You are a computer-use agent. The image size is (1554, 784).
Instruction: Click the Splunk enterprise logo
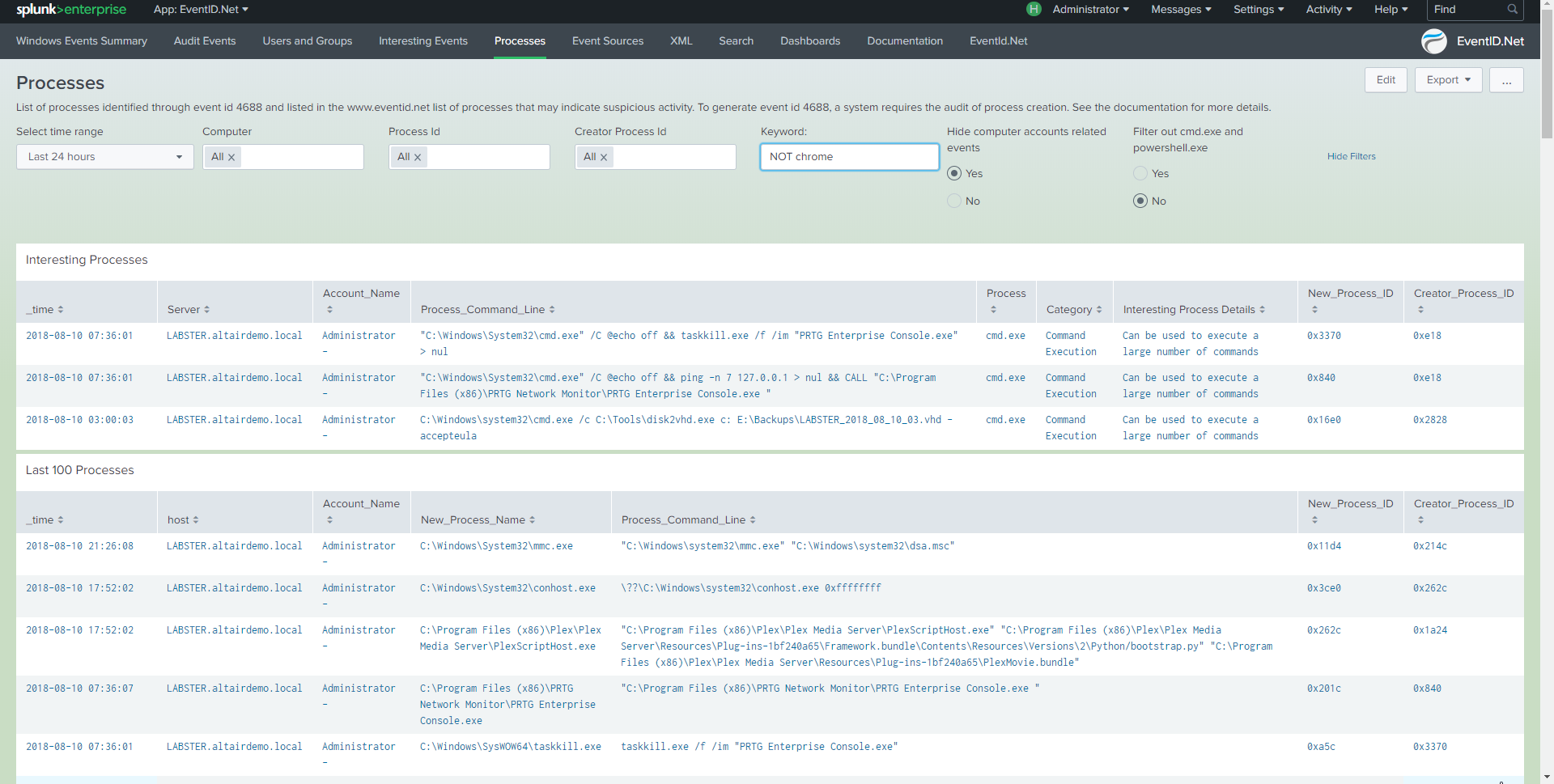[71, 10]
